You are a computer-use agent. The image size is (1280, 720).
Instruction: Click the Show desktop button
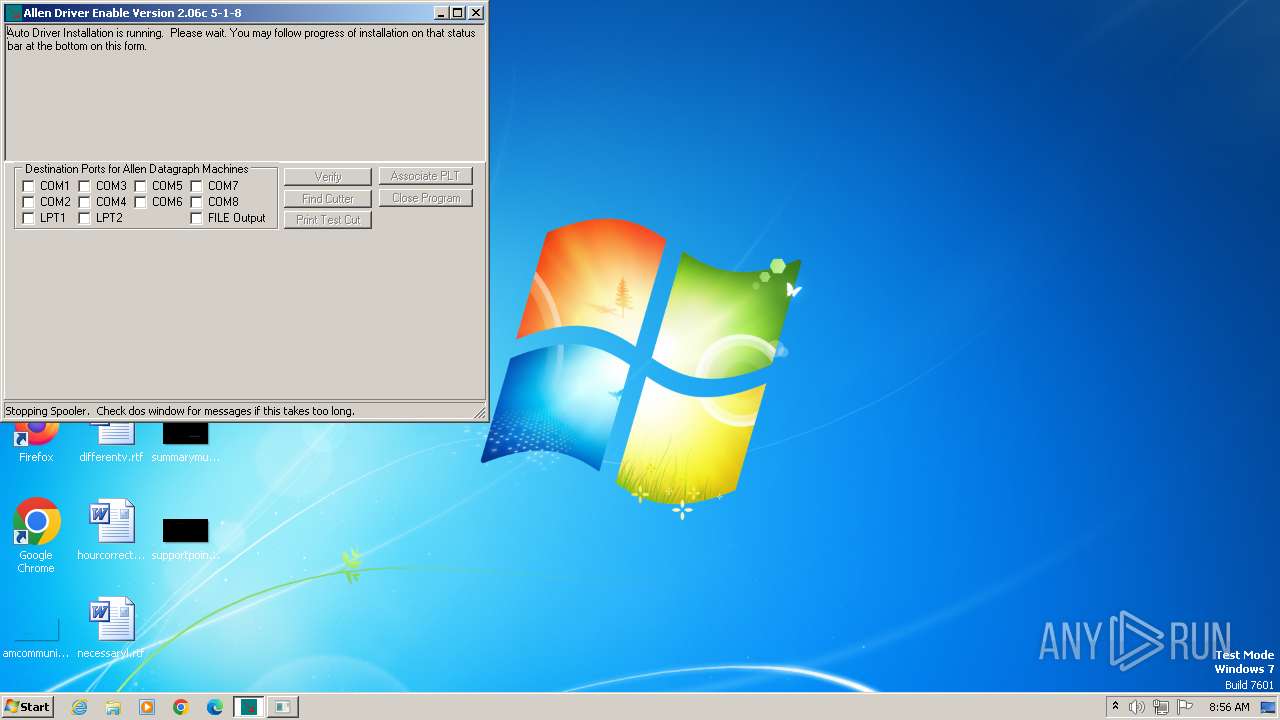[x=1269, y=707]
